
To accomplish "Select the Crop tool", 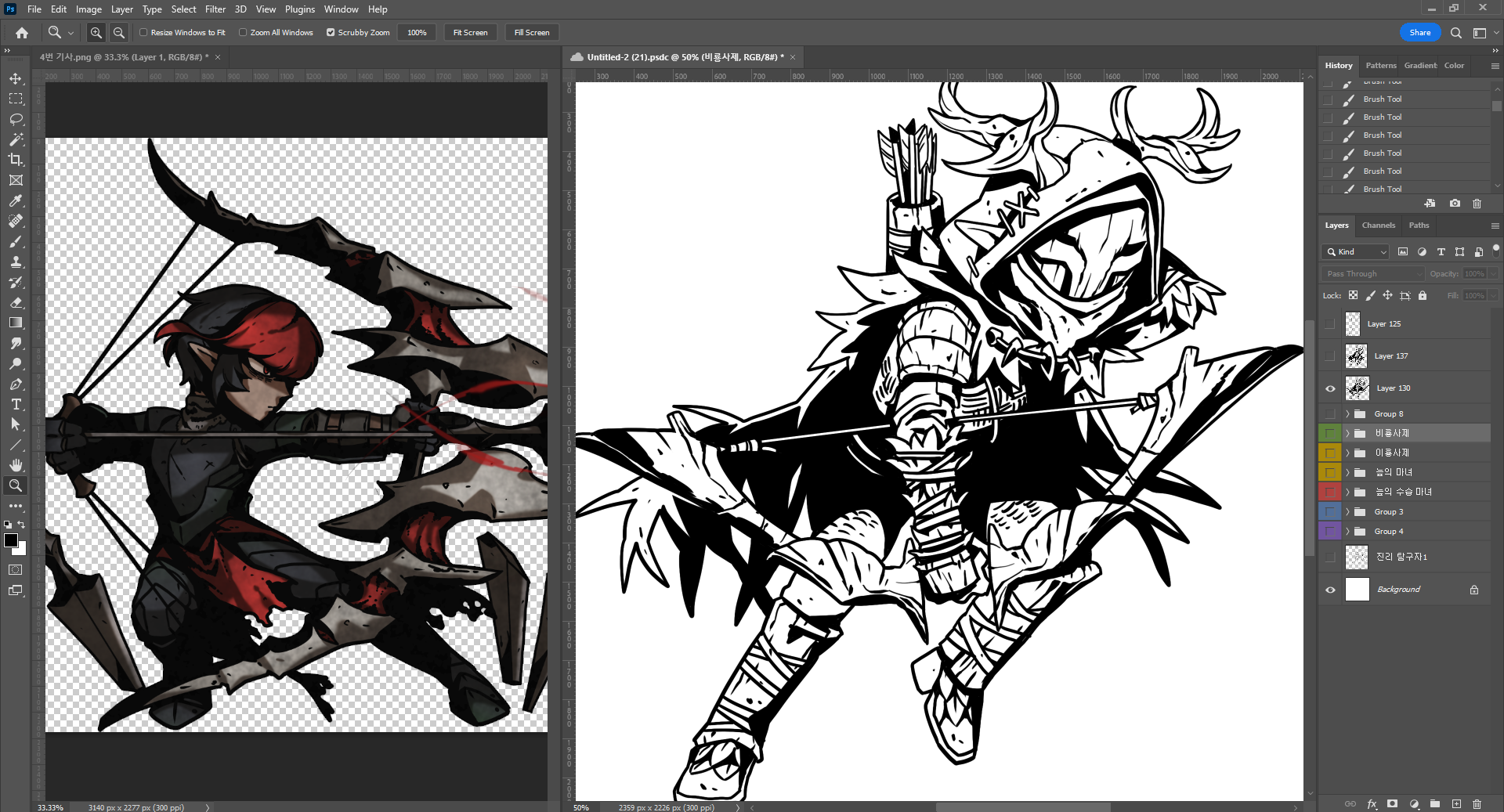I will point(16,160).
